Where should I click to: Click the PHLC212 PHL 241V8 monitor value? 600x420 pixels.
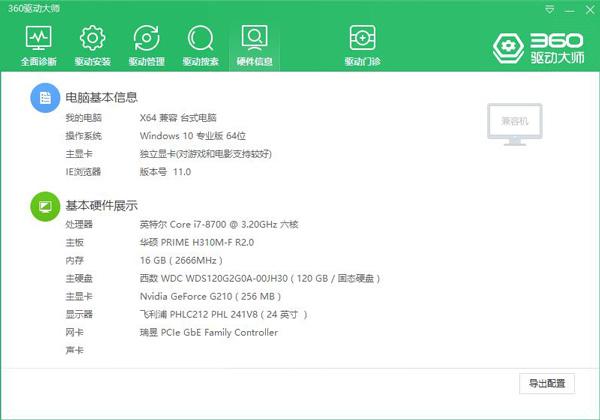coord(223,314)
